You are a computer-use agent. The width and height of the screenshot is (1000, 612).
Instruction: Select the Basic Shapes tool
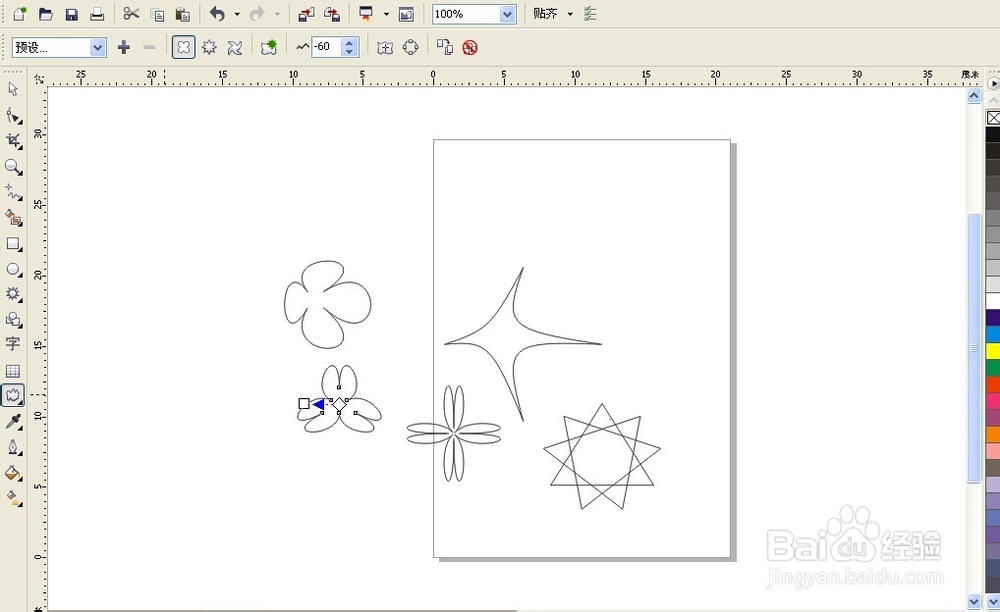pyautogui.click(x=13, y=319)
